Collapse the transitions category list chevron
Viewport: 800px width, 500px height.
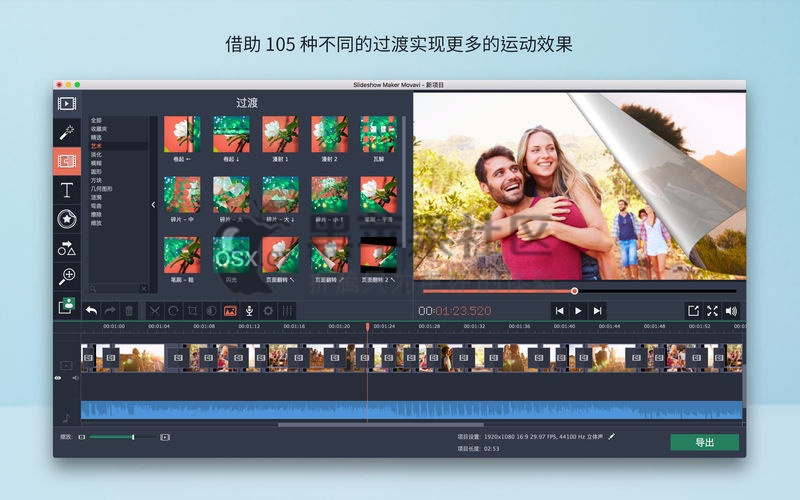point(153,205)
